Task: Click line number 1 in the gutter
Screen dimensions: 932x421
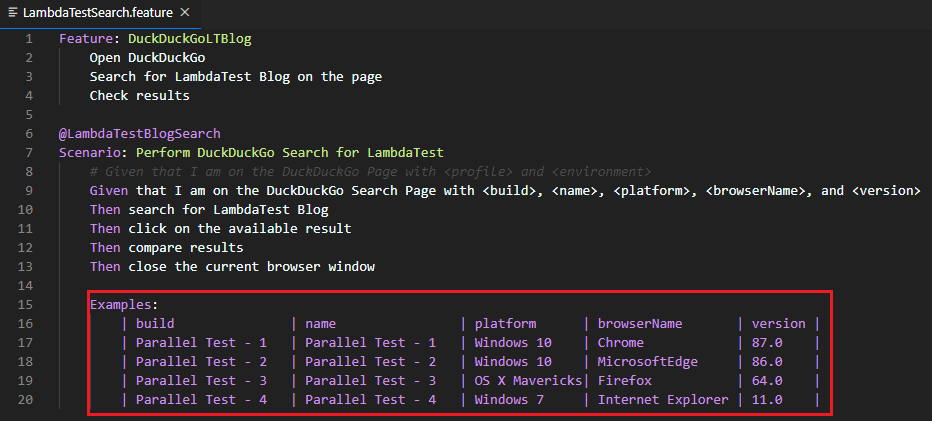Action: coord(29,39)
